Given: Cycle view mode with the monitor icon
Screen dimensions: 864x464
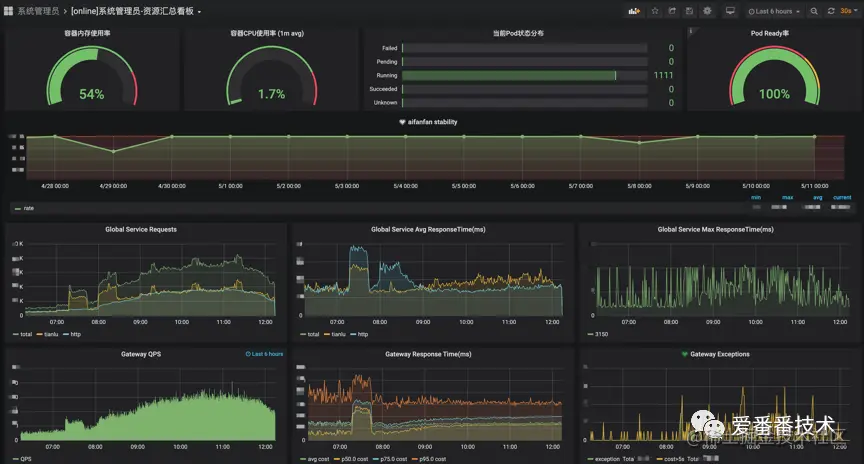Looking at the screenshot, I should coord(730,11).
